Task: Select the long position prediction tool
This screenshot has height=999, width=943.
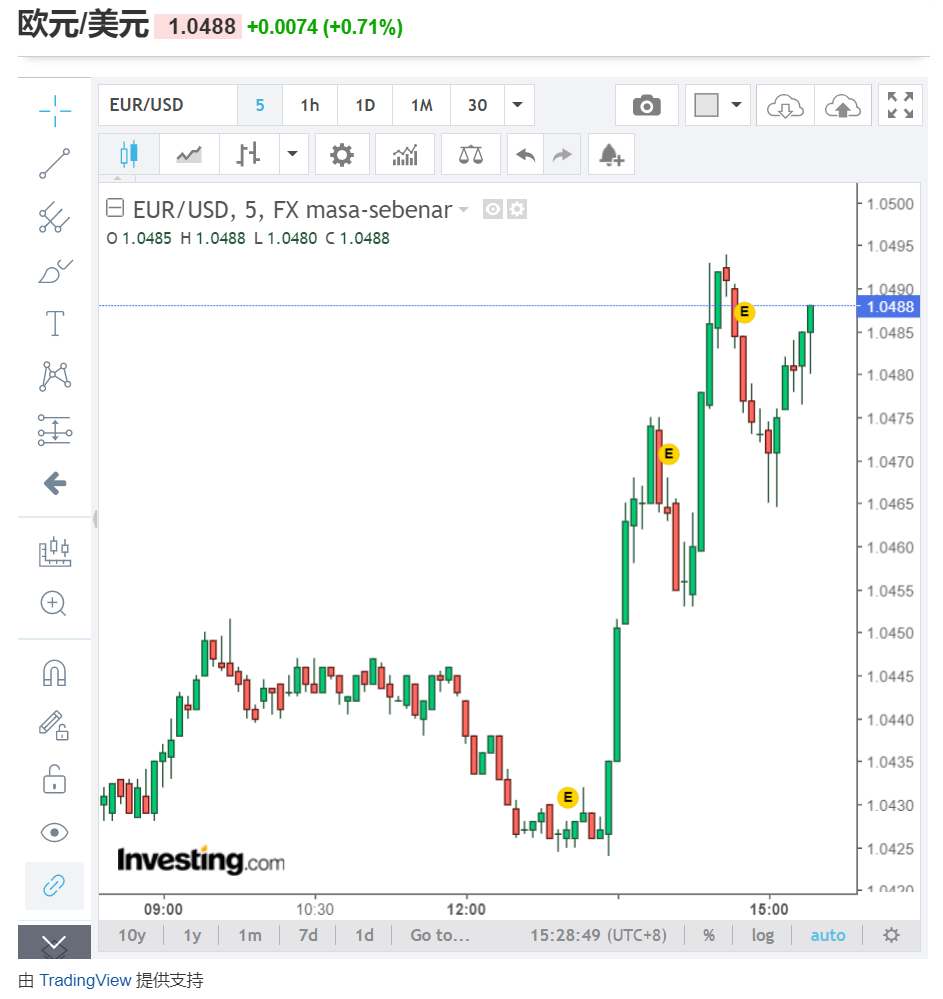Action: click(55, 430)
